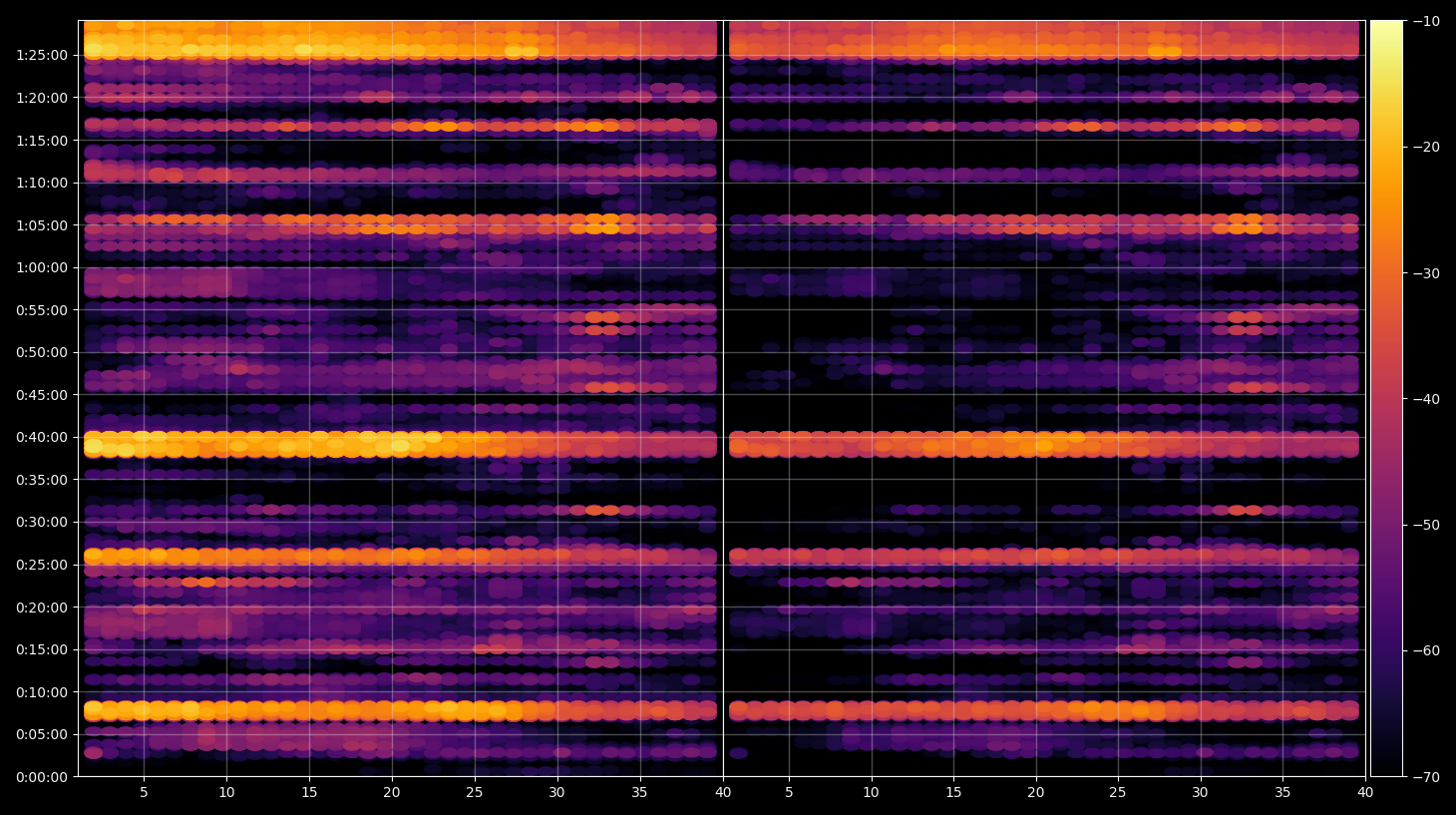Pick the 0:50:00 tick label
Screen dimensions: 1456x815
pyautogui.click(x=42, y=352)
